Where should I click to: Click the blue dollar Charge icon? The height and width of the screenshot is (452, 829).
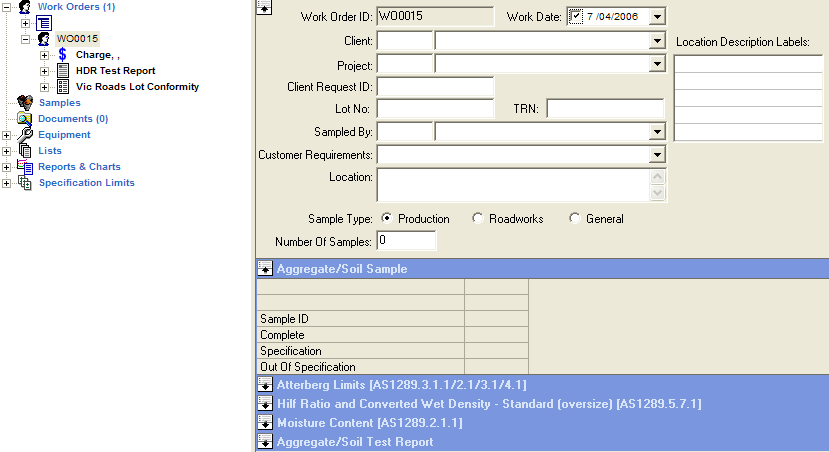click(x=63, y=55)
